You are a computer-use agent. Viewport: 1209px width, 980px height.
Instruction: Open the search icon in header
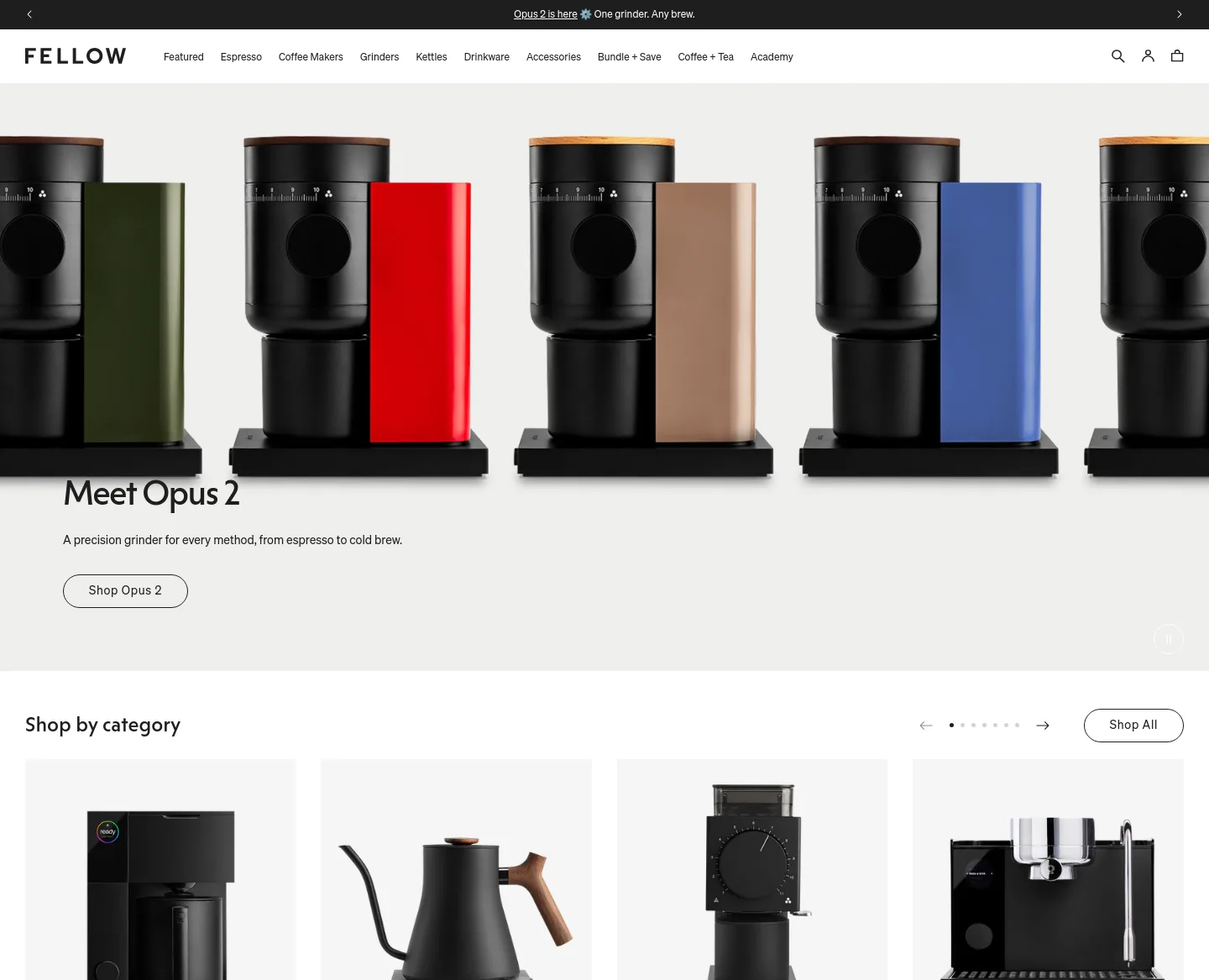pos(1117,56)
